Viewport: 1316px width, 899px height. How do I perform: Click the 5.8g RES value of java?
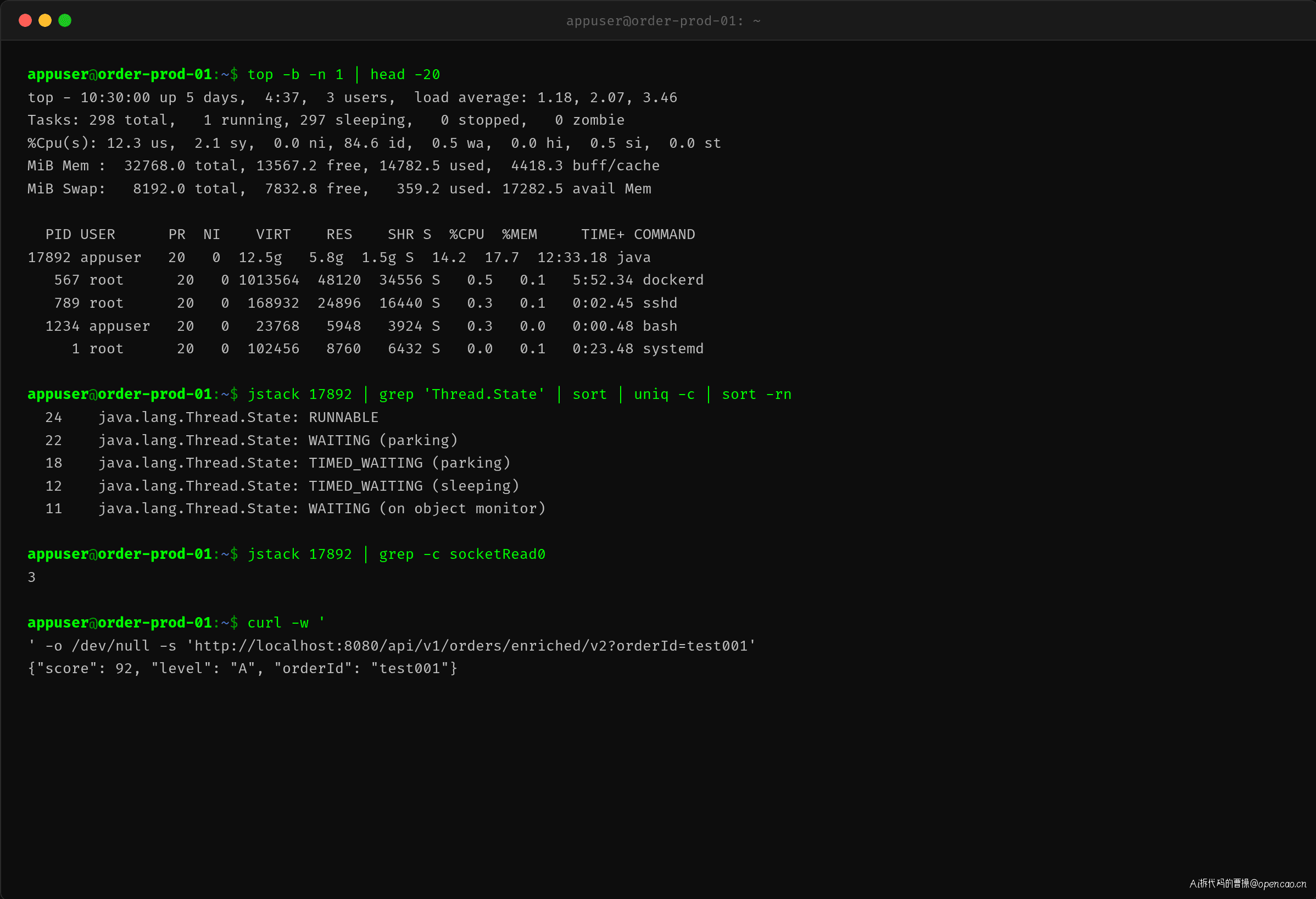[x=326, y=257]
